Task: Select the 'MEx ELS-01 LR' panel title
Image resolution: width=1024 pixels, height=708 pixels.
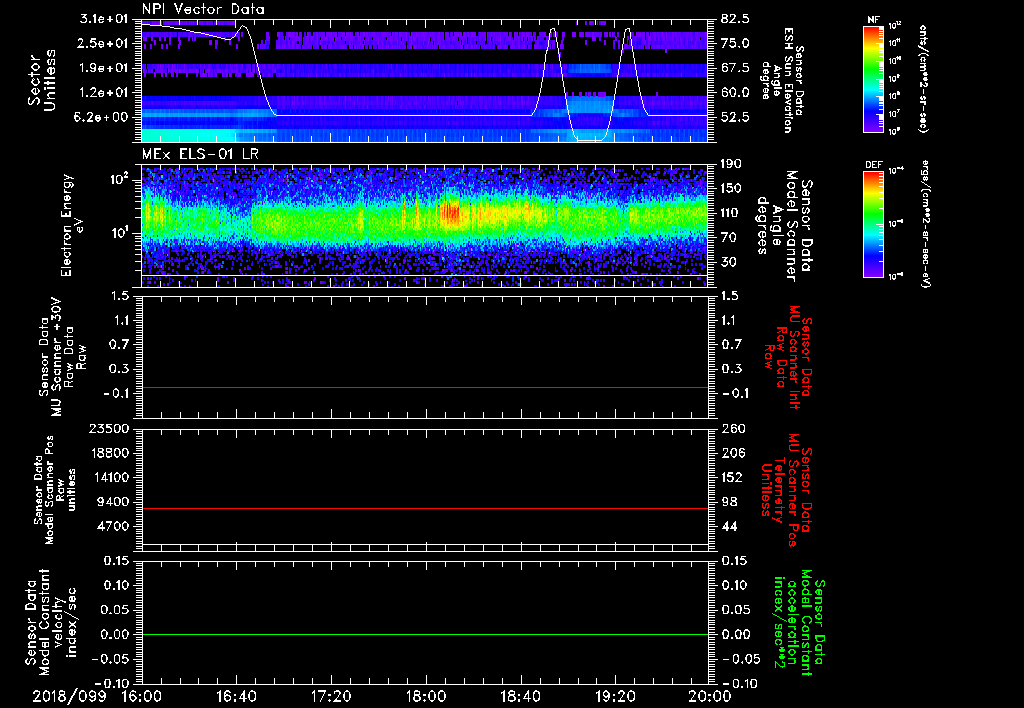Action: tap(200, 154)
